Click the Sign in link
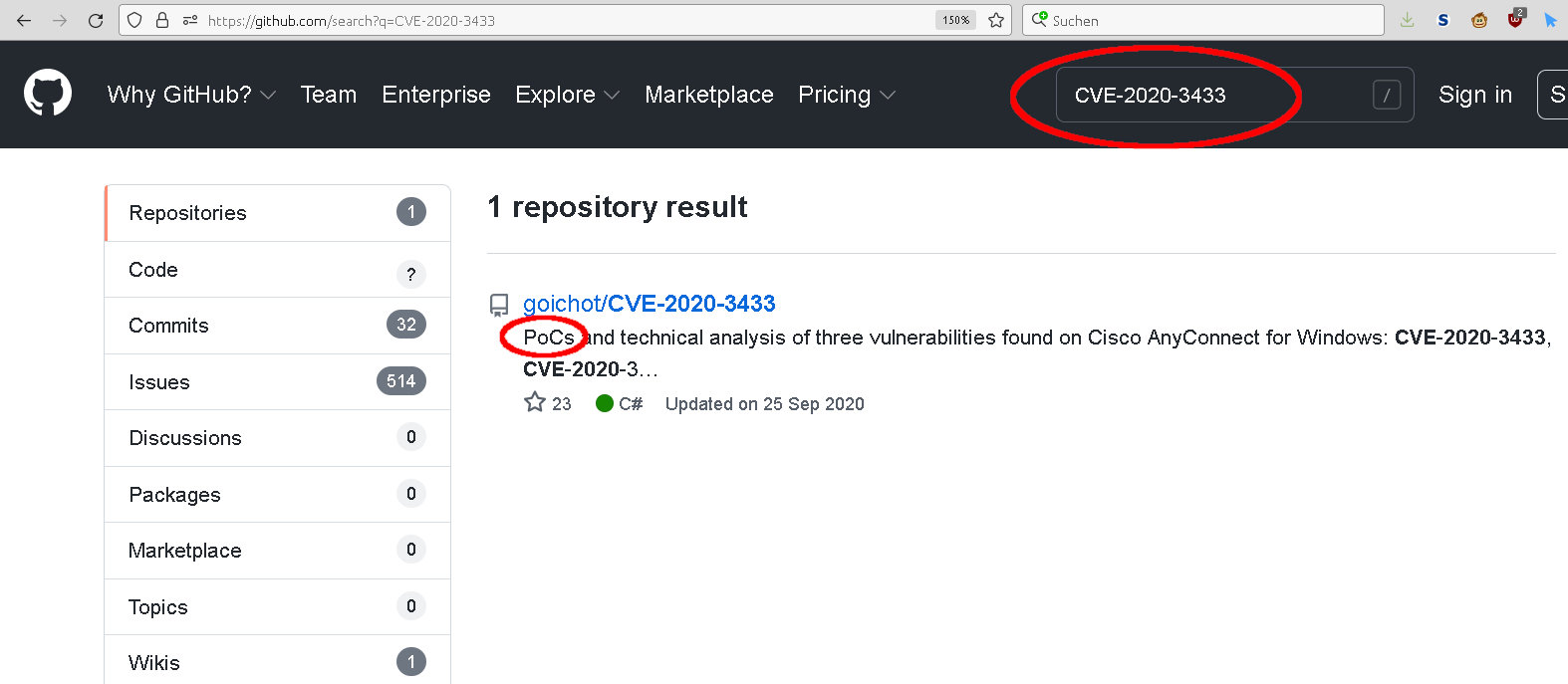Screen dimensions: 1568x684 point(1475,95)
